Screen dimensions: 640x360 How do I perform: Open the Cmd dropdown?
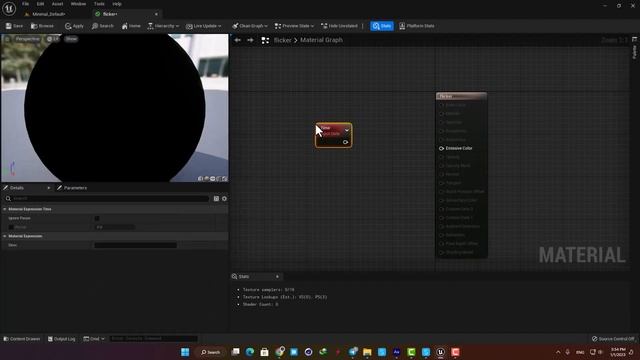click(94, 339)
